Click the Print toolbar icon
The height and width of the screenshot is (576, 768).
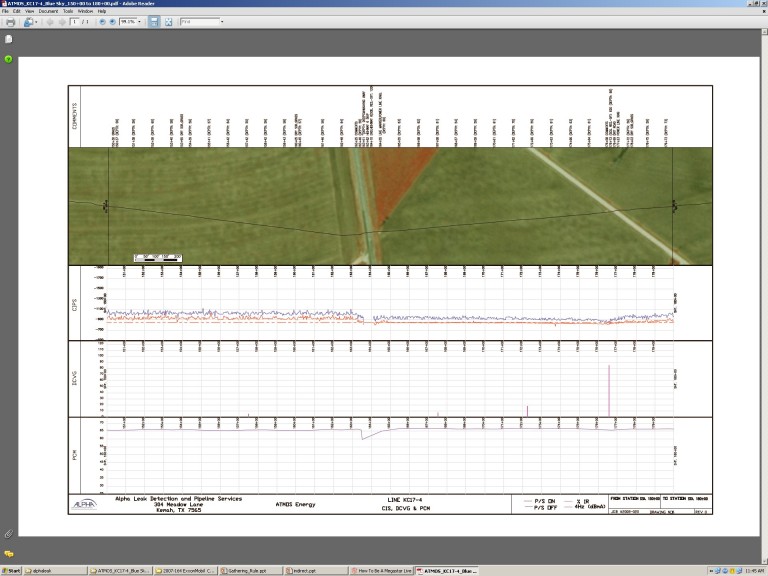(x=10, y=22)
